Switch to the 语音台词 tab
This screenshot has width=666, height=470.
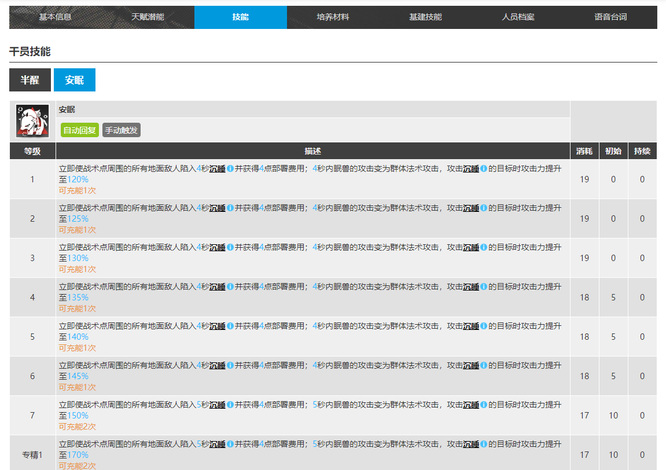click(x=611, y=17)
